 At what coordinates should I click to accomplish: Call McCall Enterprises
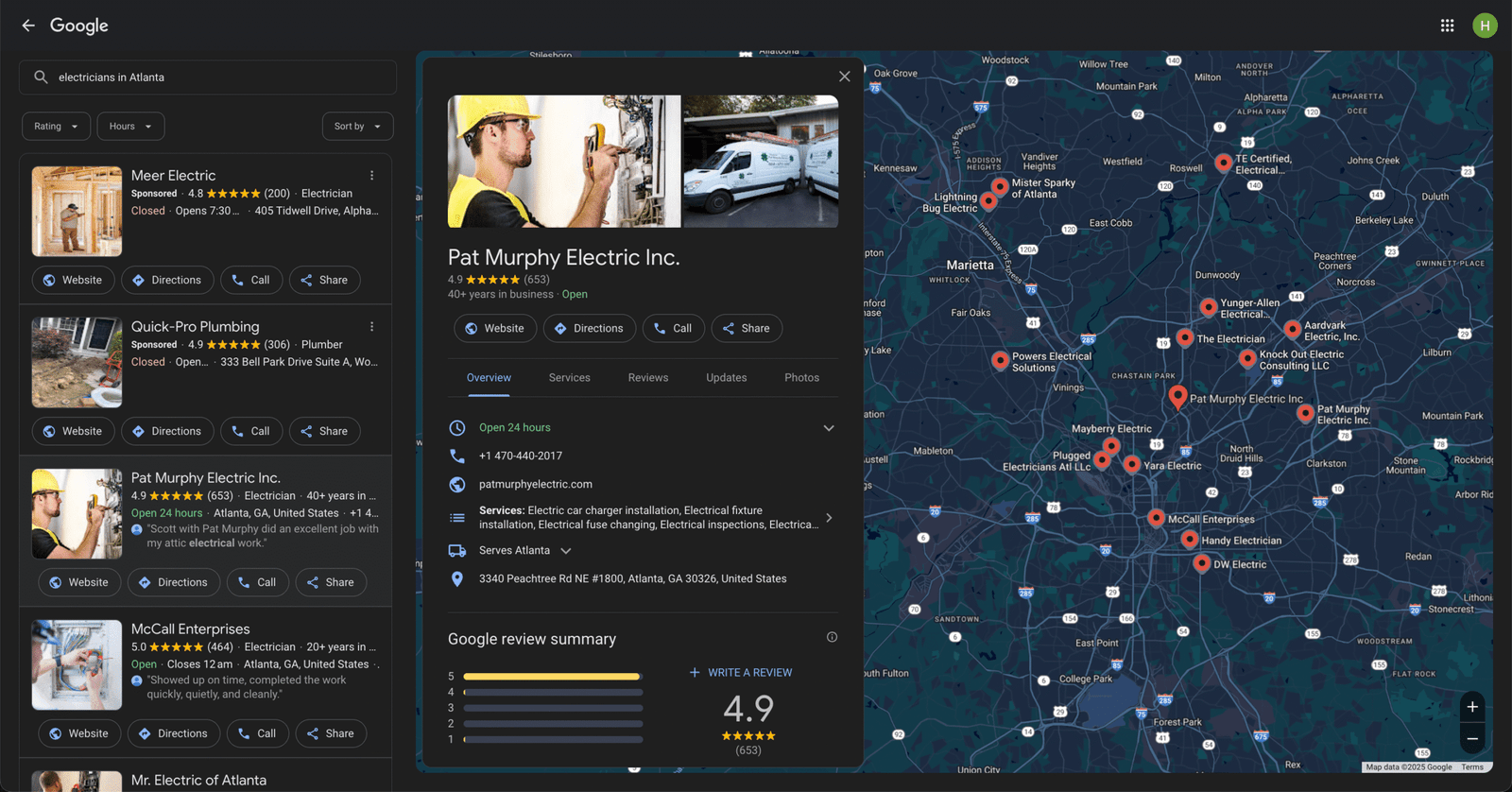click(258, 734)
